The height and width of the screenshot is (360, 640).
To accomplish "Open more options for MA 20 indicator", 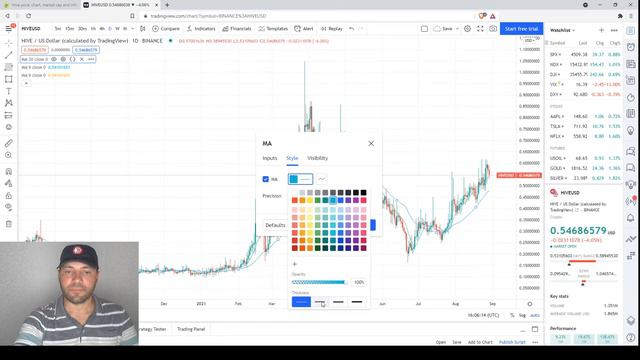I will tap(91, 59).
